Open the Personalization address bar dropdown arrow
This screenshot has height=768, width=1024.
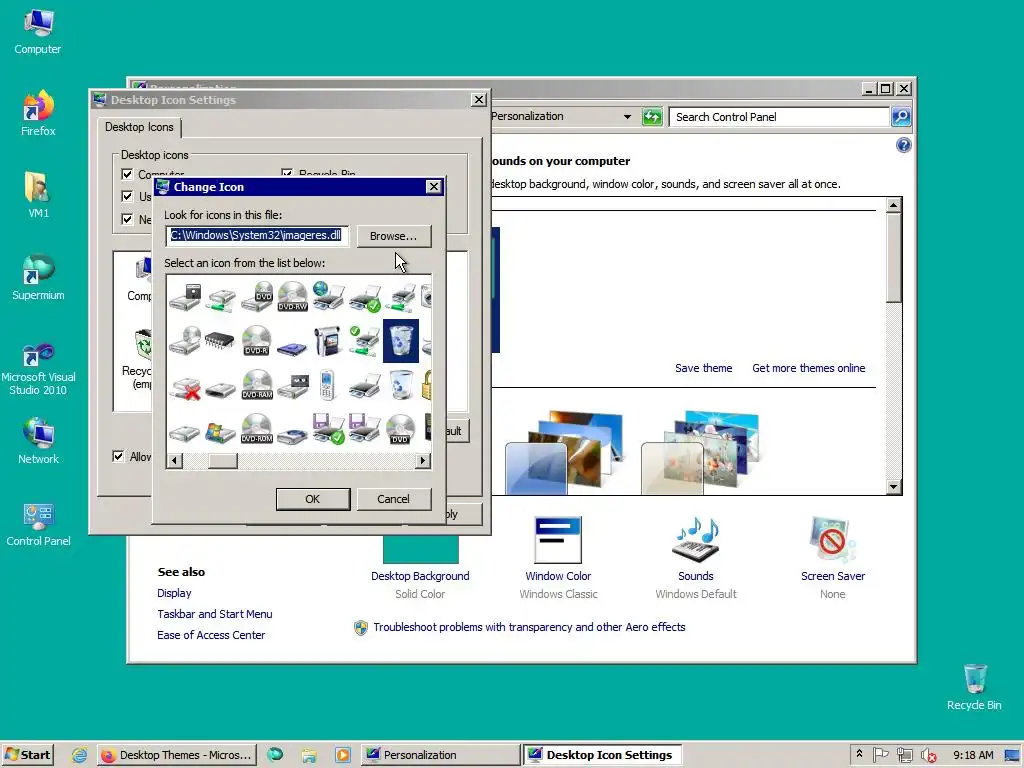627,117
